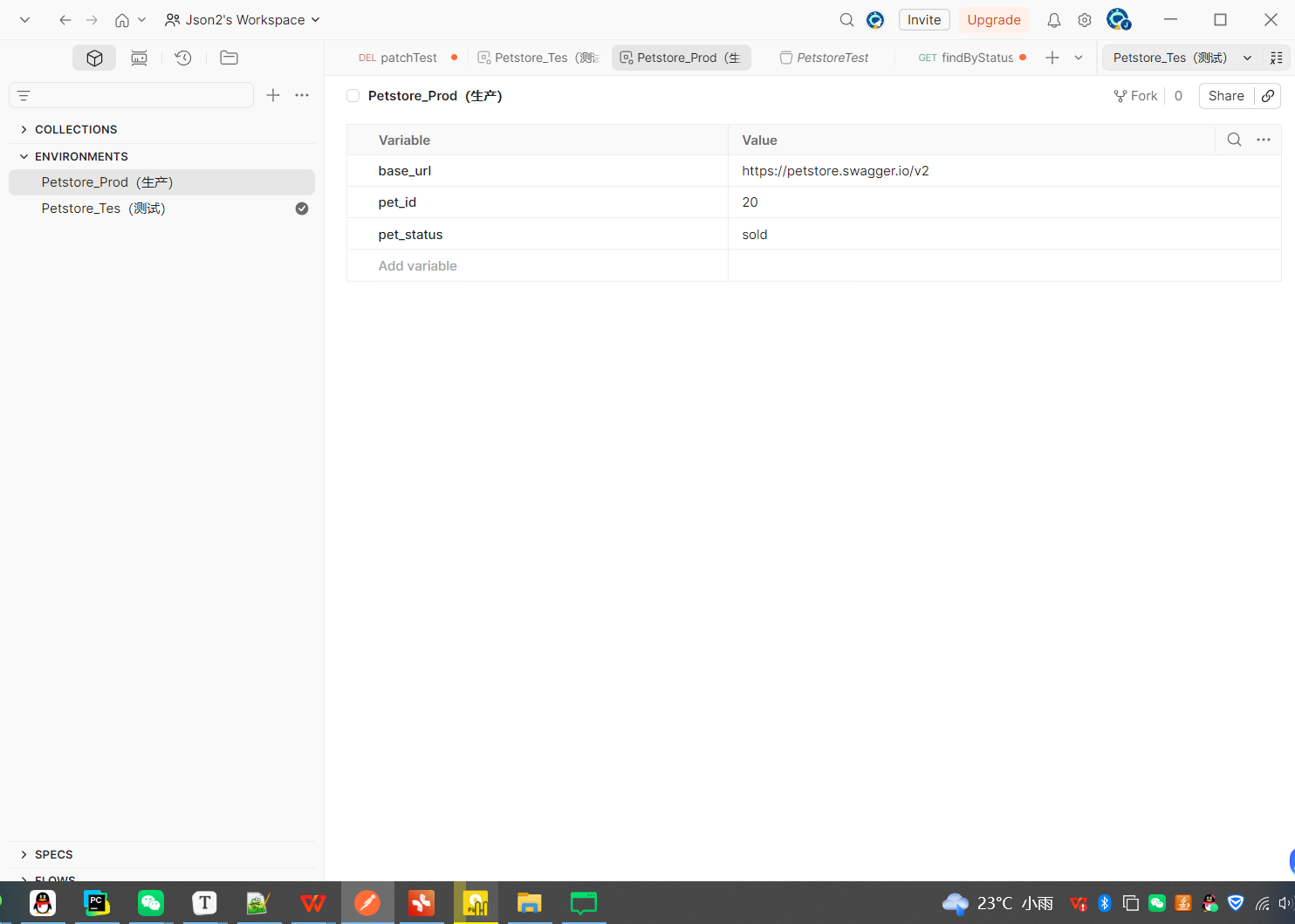Image resolution: width=1295 pixels, height=924 pixels.
Task: Open the Environments sidebar icon
Action: [x=139, y=58]
